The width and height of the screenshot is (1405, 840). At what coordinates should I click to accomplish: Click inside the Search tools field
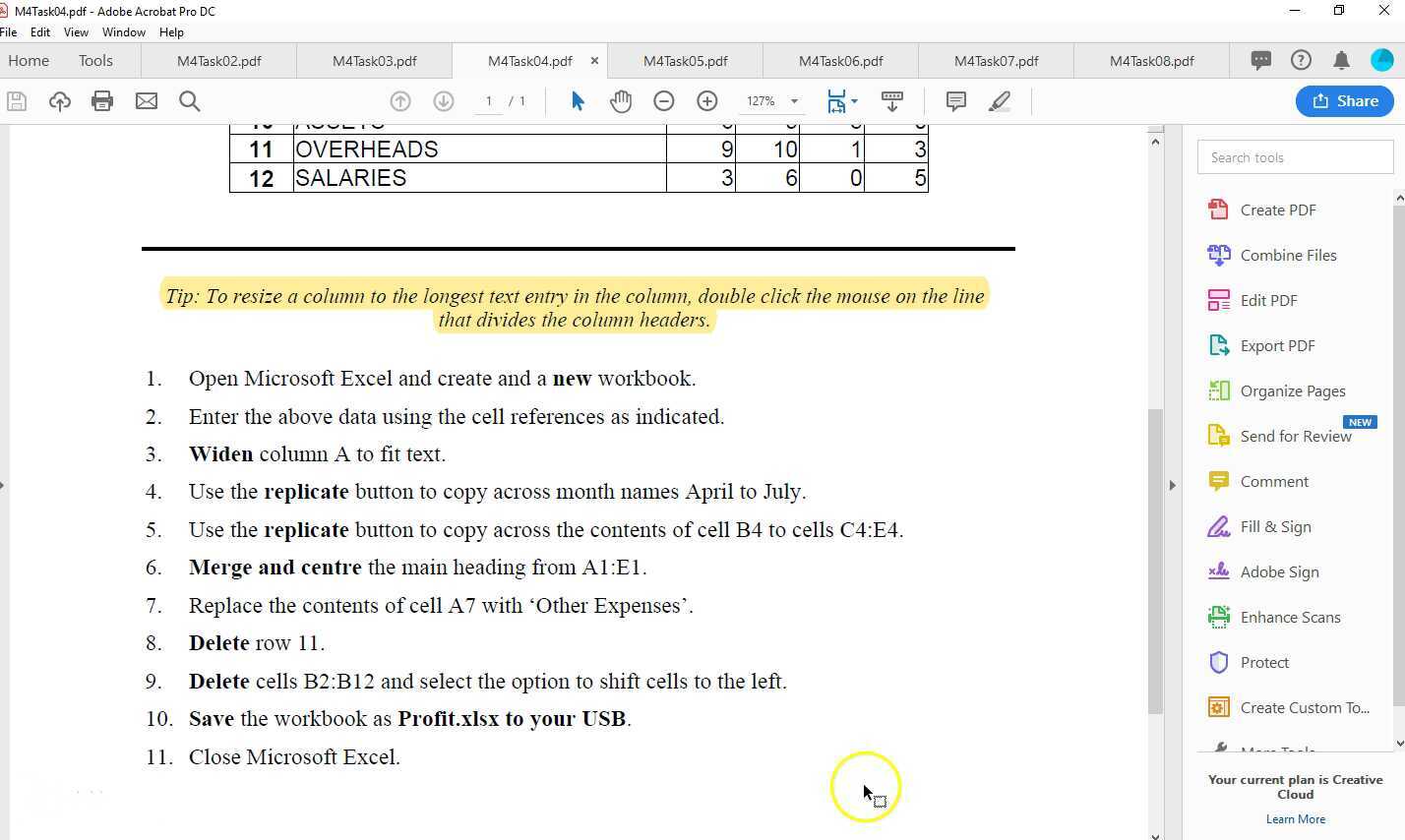coord(1294,156)
